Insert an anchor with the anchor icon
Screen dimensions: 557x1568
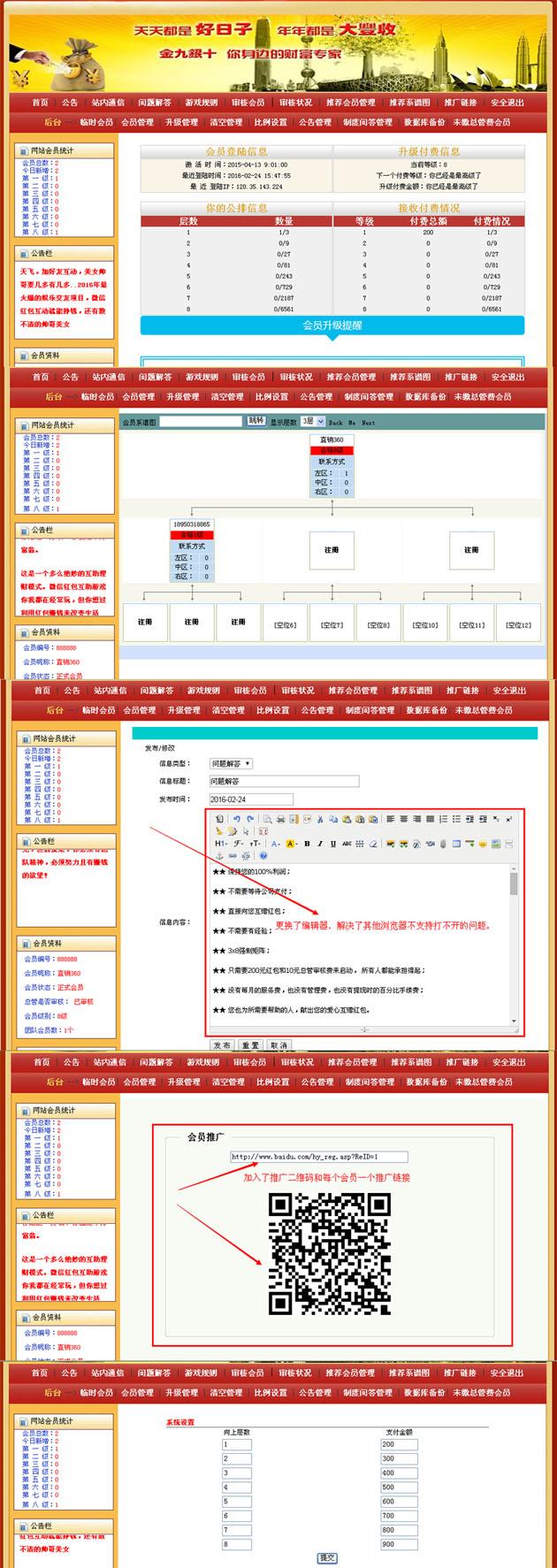(221, 856)
